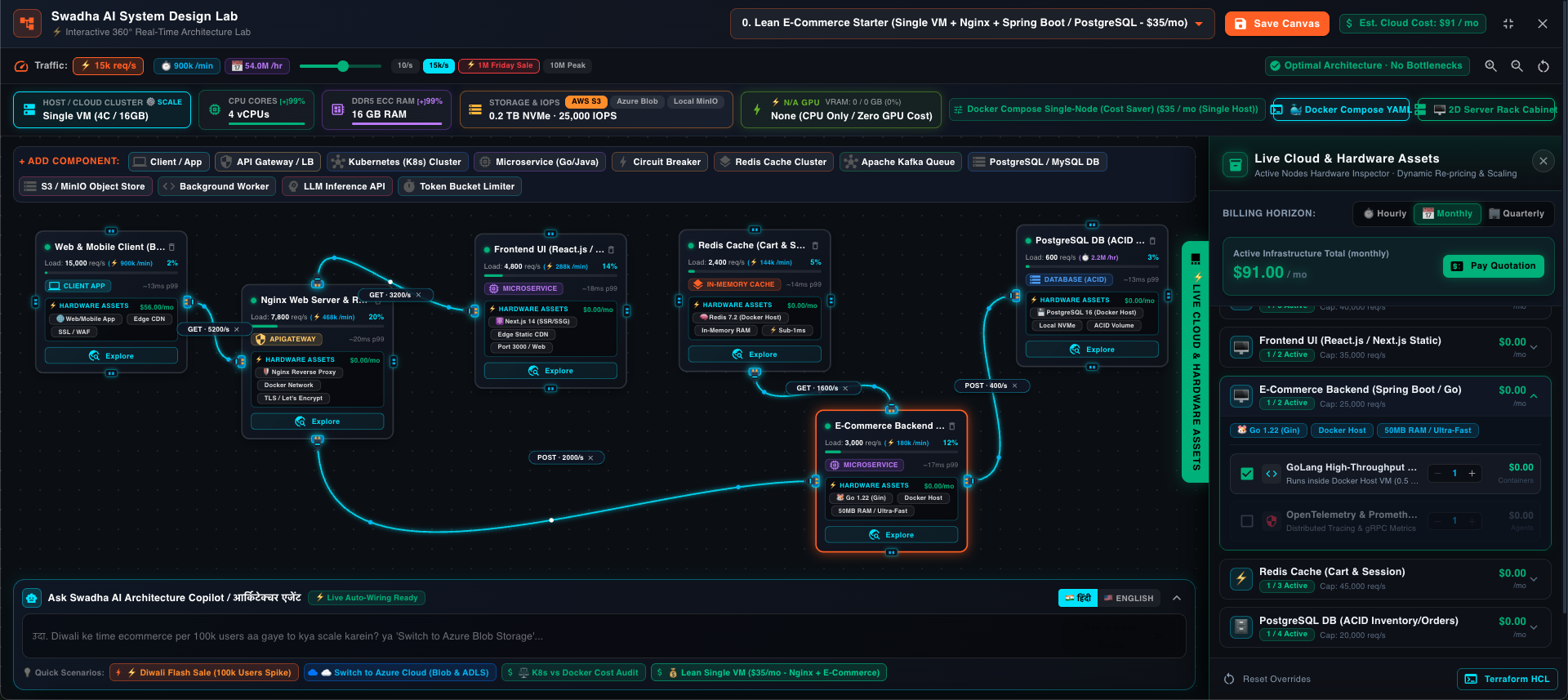The height and width of the screenshot is (700, 1568).
Task: Click Save Canvas button
Action: 1277,24
